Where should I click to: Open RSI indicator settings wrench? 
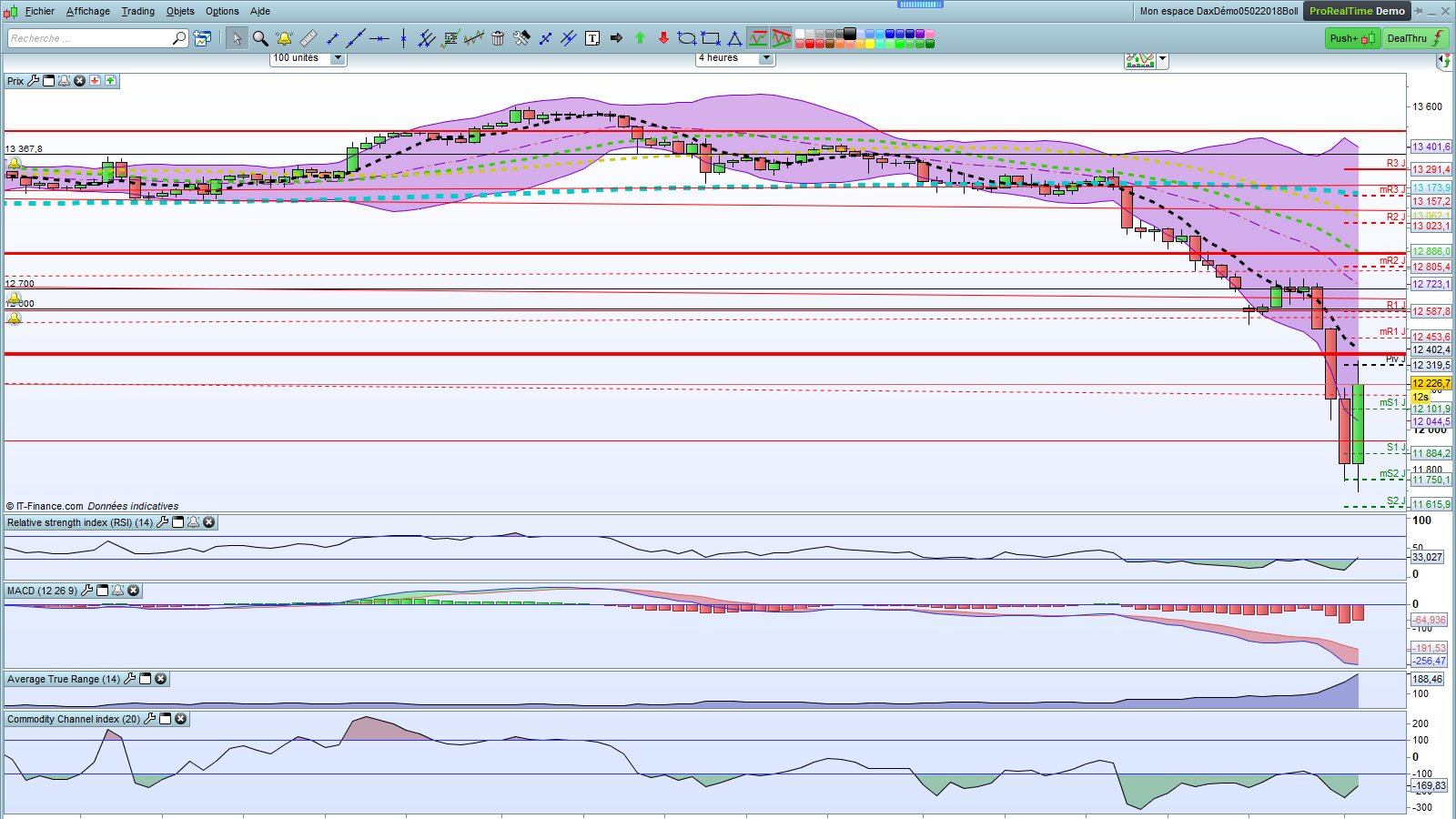click(163, 522)
